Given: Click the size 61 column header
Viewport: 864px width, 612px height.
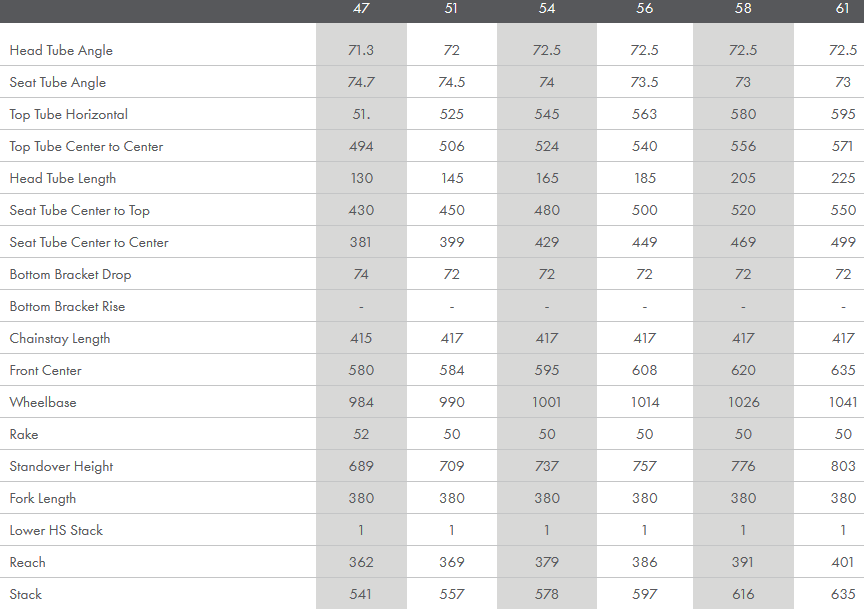Looking at the screenshot, I should [x=843, y=9].
